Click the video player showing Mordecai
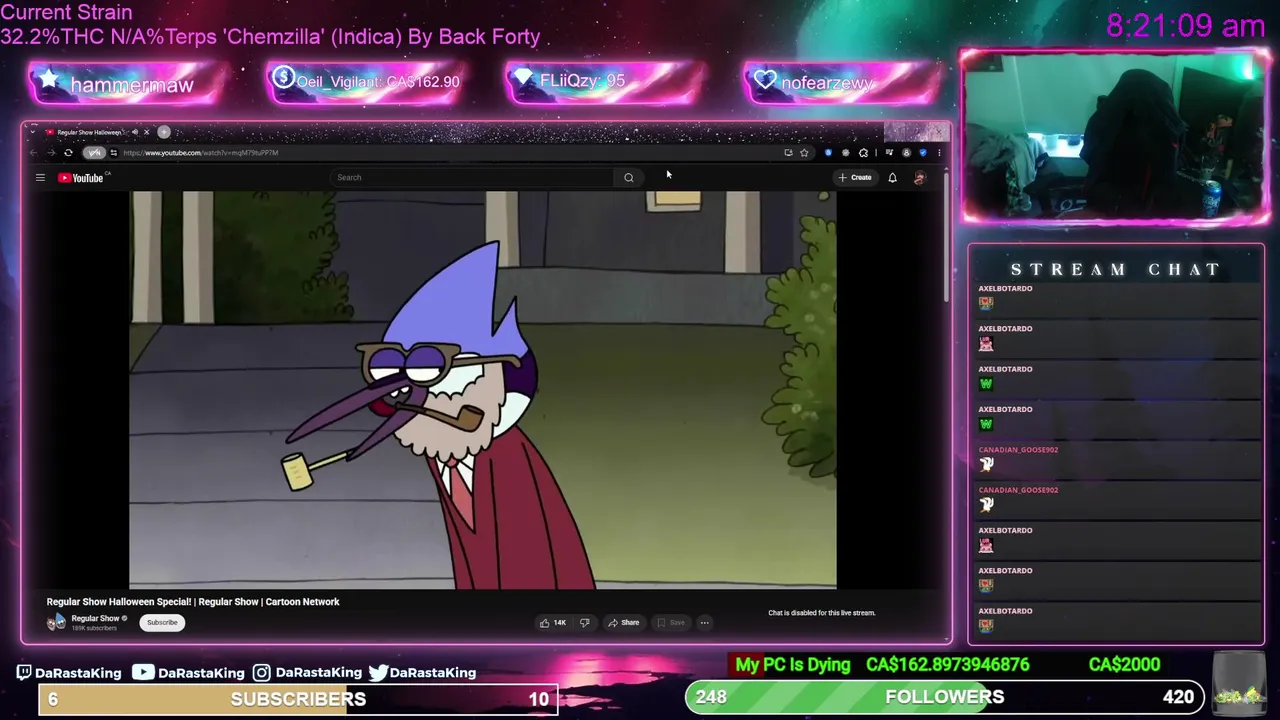The height and width of the screenshot is (720, 1280). click(482, 390)
